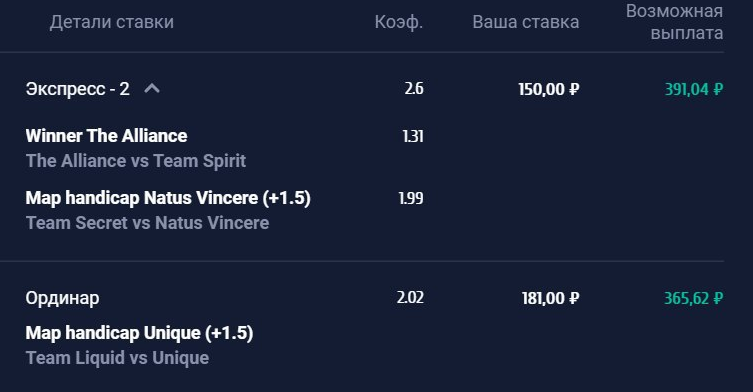Open Map handicap Natus Vincere (+1.5) selection
The width and height of the screenshot is (753, 392).
click(168, 198)
